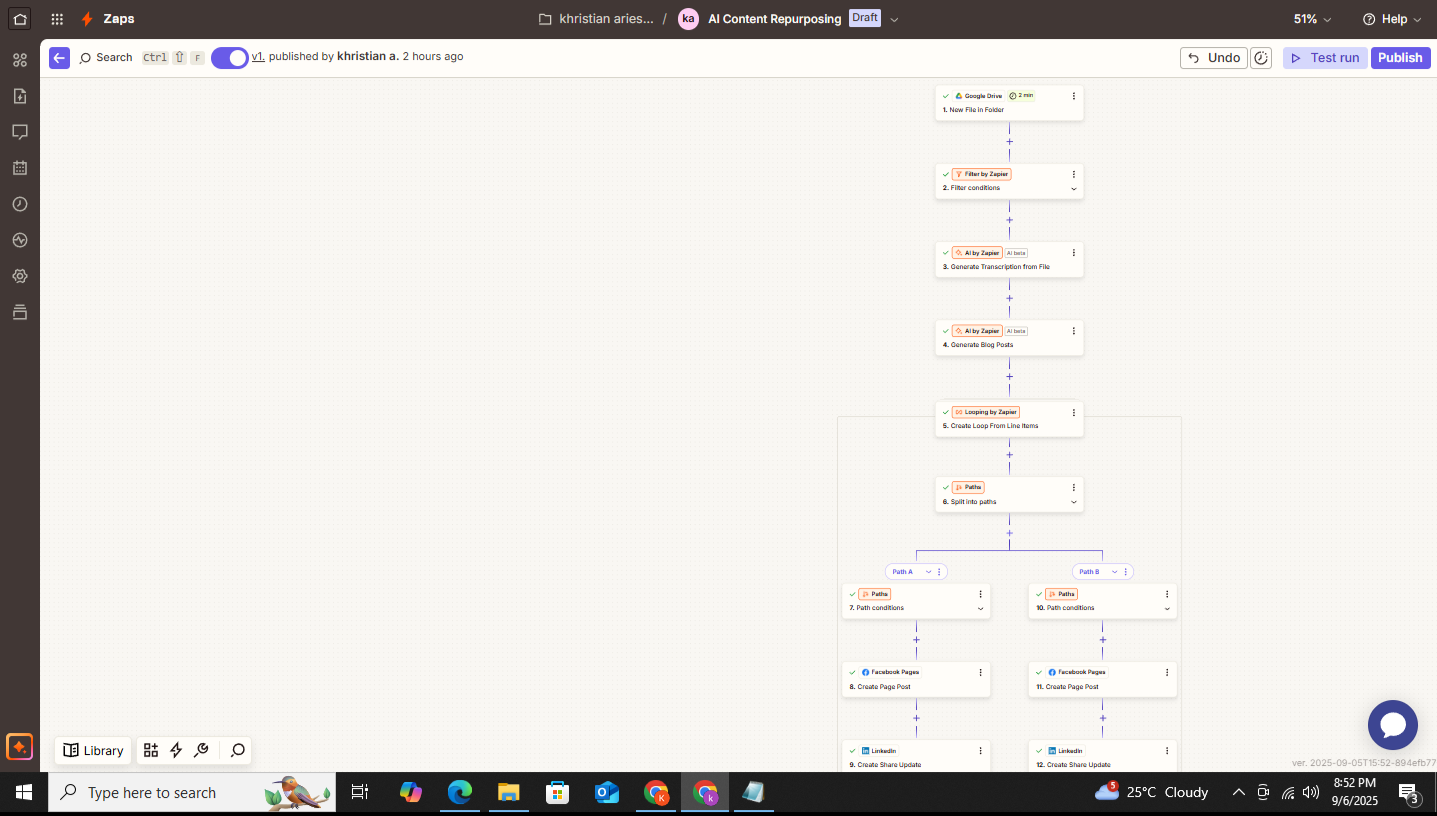Open the Help menu
This screenshot has height=816, width=1437.
click(1392, 19)
